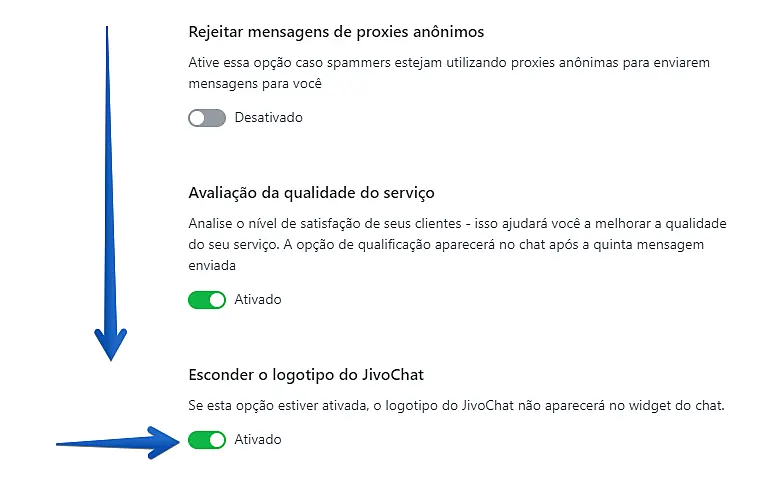Disable the service quality rating toggle

coord(207,299)
